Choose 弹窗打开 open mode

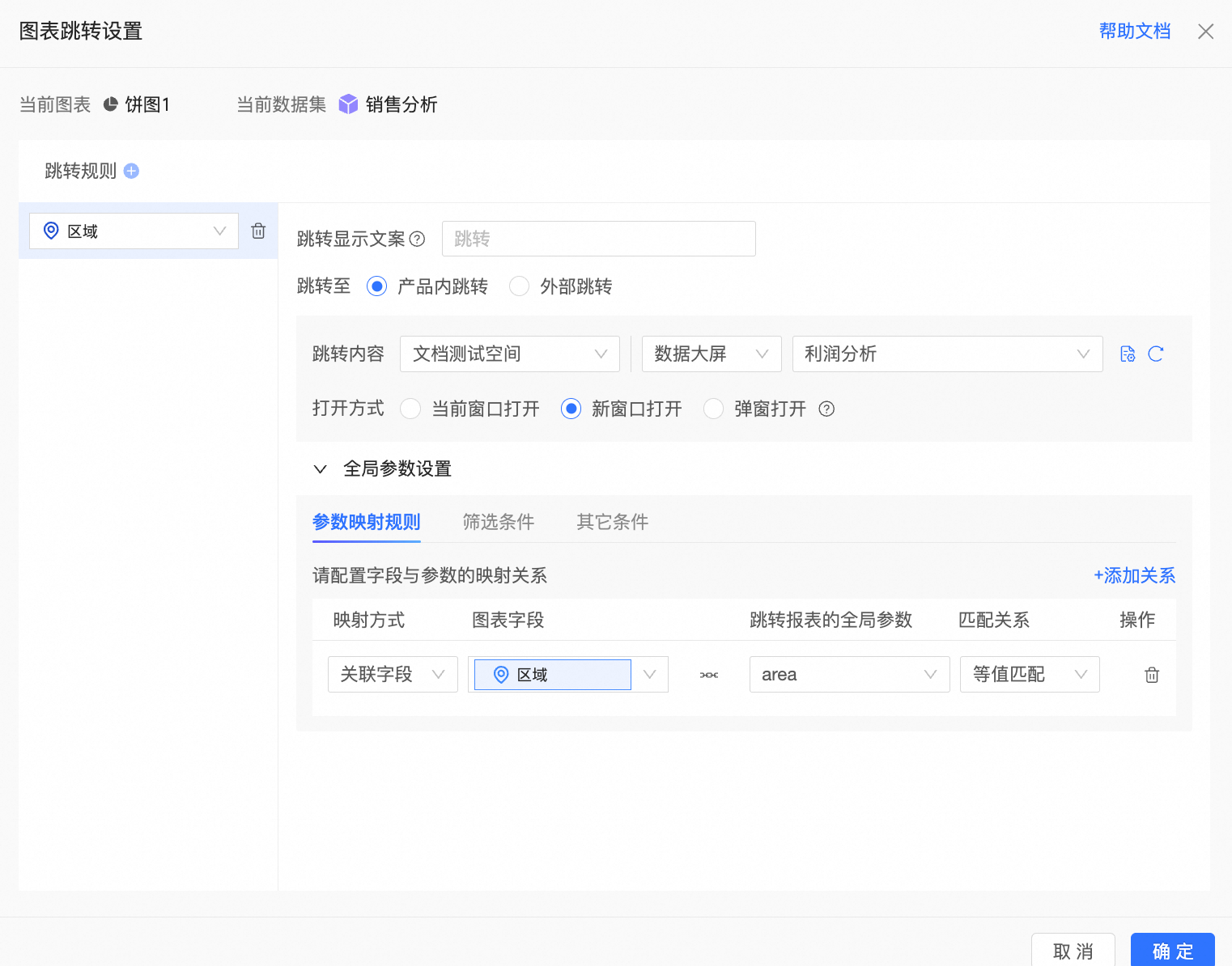click(713, 409)
